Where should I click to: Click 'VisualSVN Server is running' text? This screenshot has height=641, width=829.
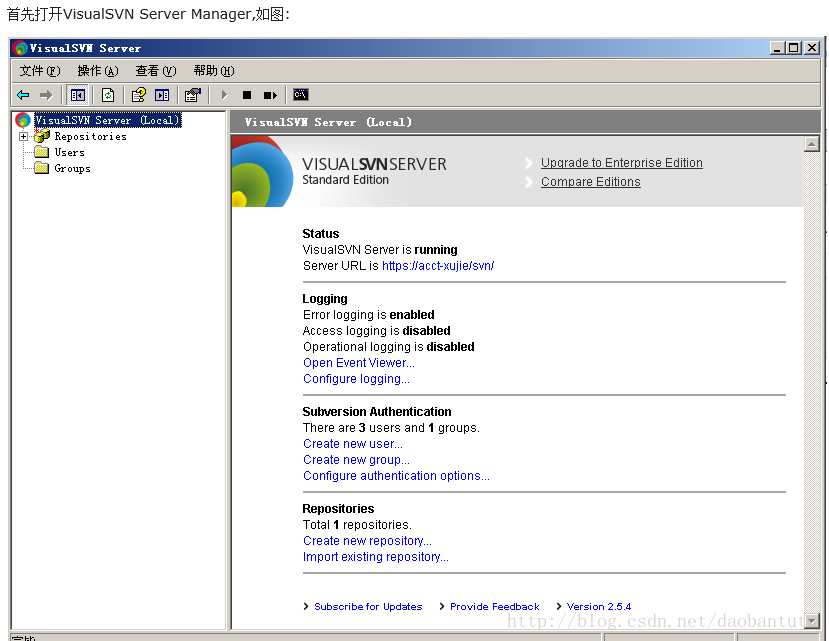tap(380, 250)
